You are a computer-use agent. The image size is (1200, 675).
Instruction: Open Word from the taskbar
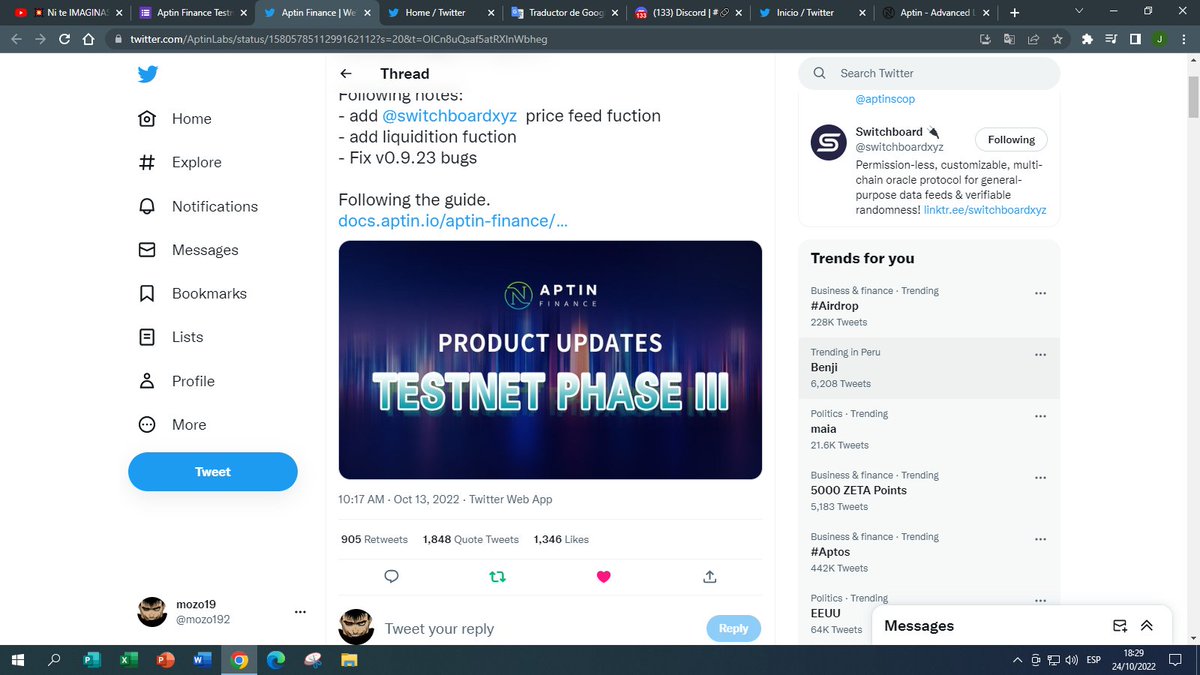pos(202,660)
